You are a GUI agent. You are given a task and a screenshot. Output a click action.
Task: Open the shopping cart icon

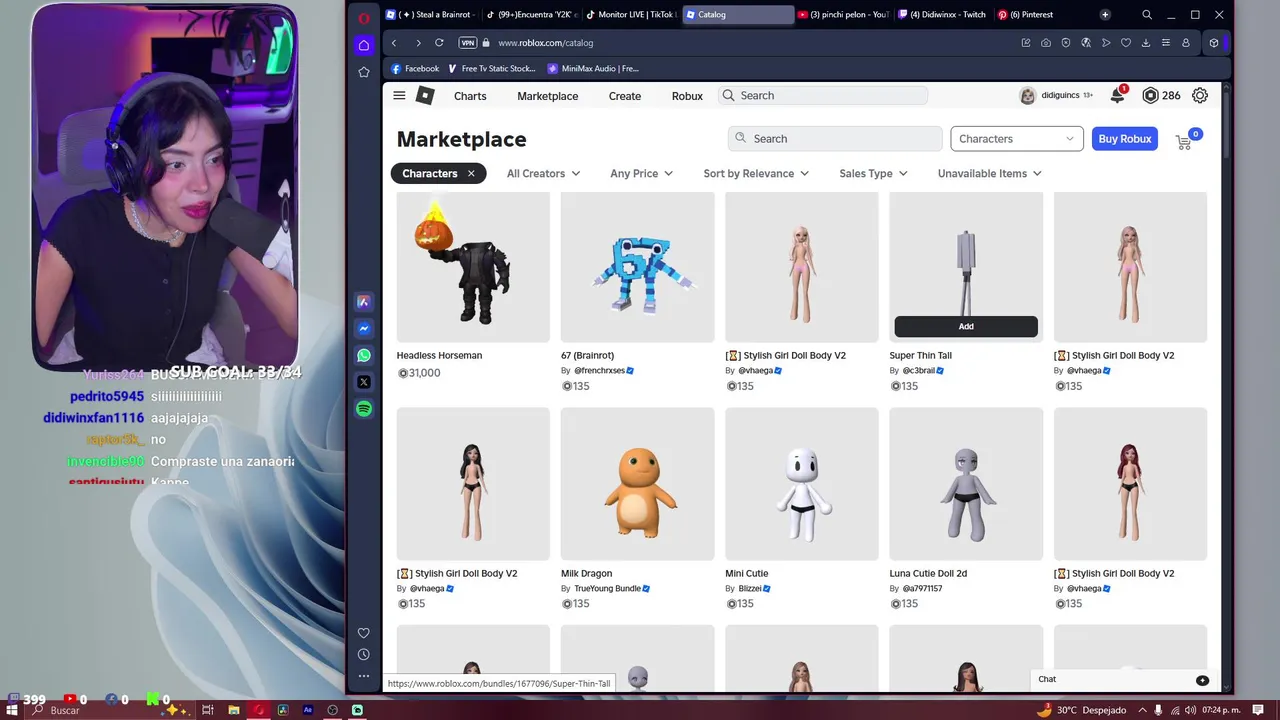(1184, 142)
